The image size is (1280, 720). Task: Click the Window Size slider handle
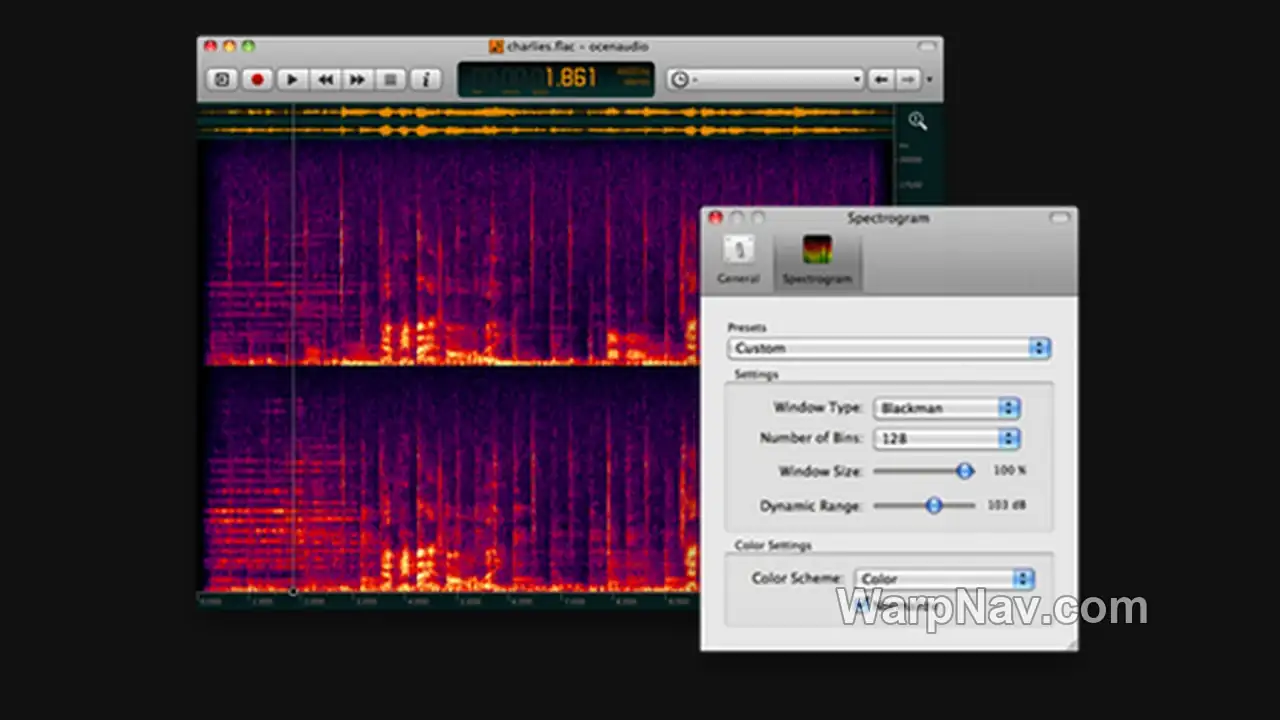pyautogui.click(x=964, y=470)
